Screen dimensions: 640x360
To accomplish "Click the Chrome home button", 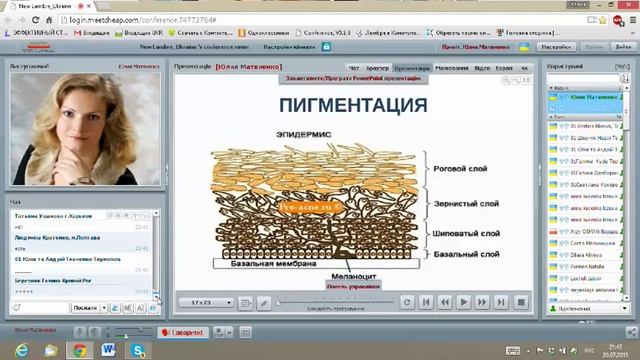I will coord(49,20).
